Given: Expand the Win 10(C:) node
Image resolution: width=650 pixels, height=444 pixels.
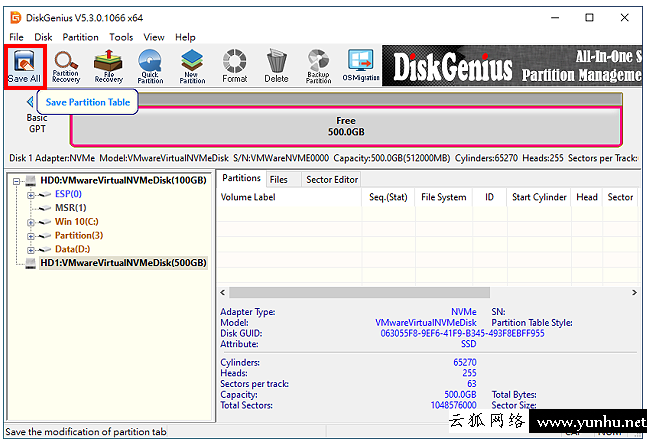Looking at the screenshot, I should point(31,223).
